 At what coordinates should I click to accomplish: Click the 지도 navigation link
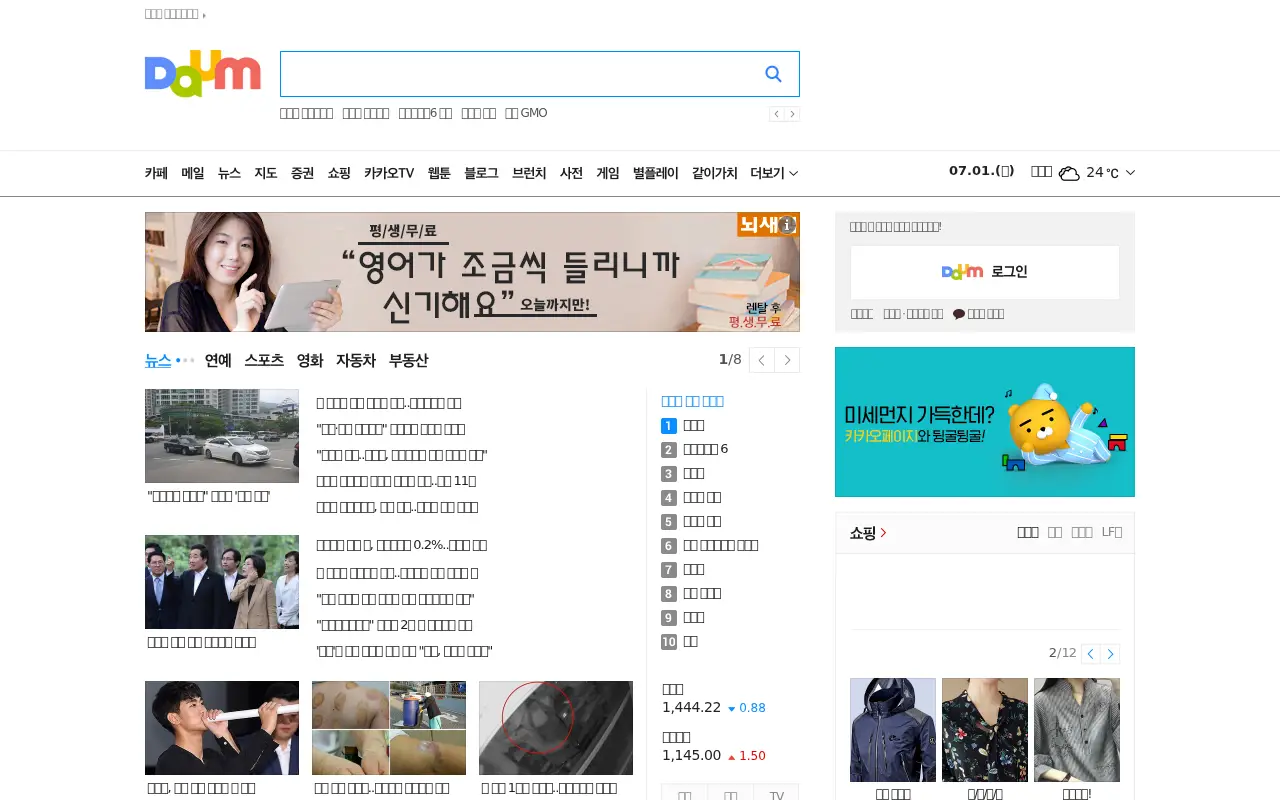pos(265,173)
